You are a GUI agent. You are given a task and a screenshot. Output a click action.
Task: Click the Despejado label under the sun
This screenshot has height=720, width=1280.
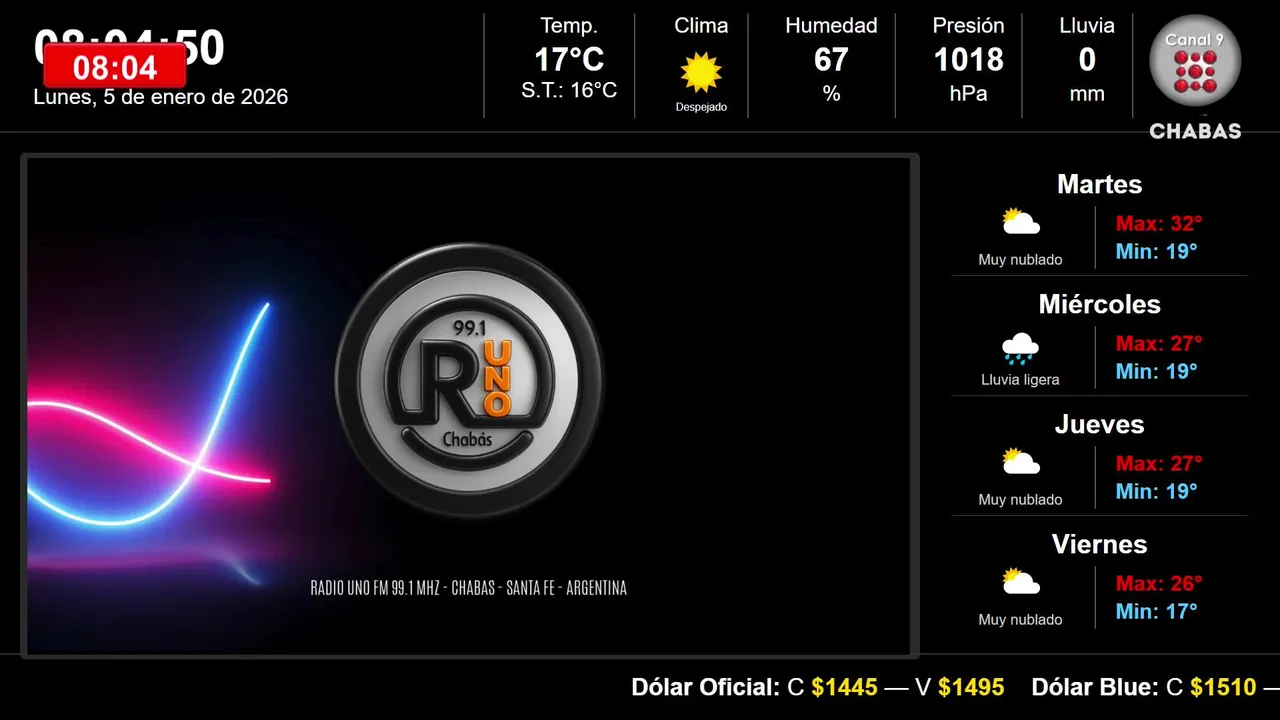701,107
